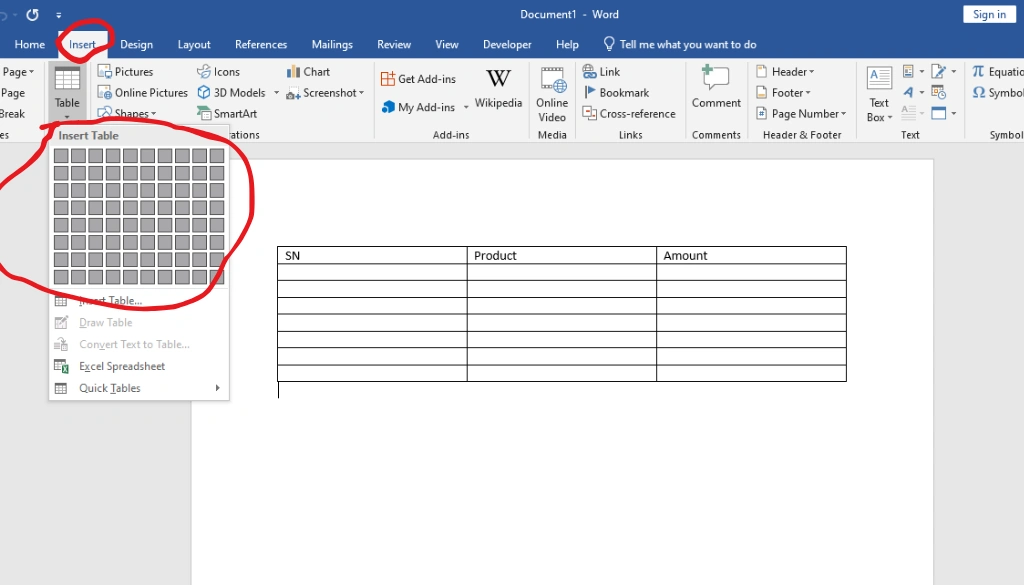Viewport: 1024px width, 585px height.
Task: Expand the Page Number dropdown
Action: pos(844,114)
